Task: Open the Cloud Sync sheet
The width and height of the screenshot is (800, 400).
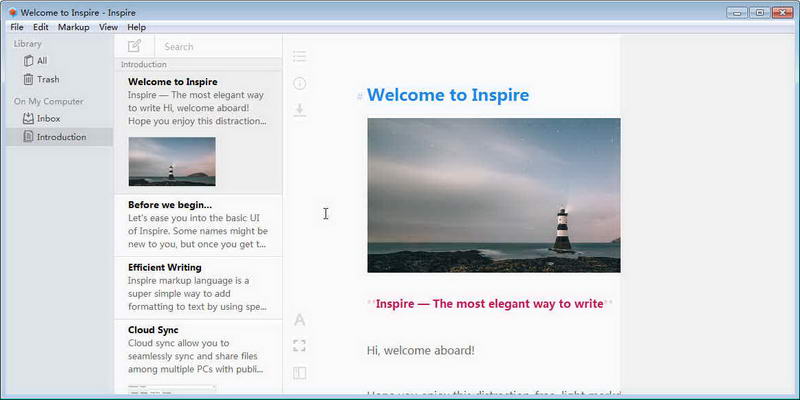Action: [x=198, y=357]
